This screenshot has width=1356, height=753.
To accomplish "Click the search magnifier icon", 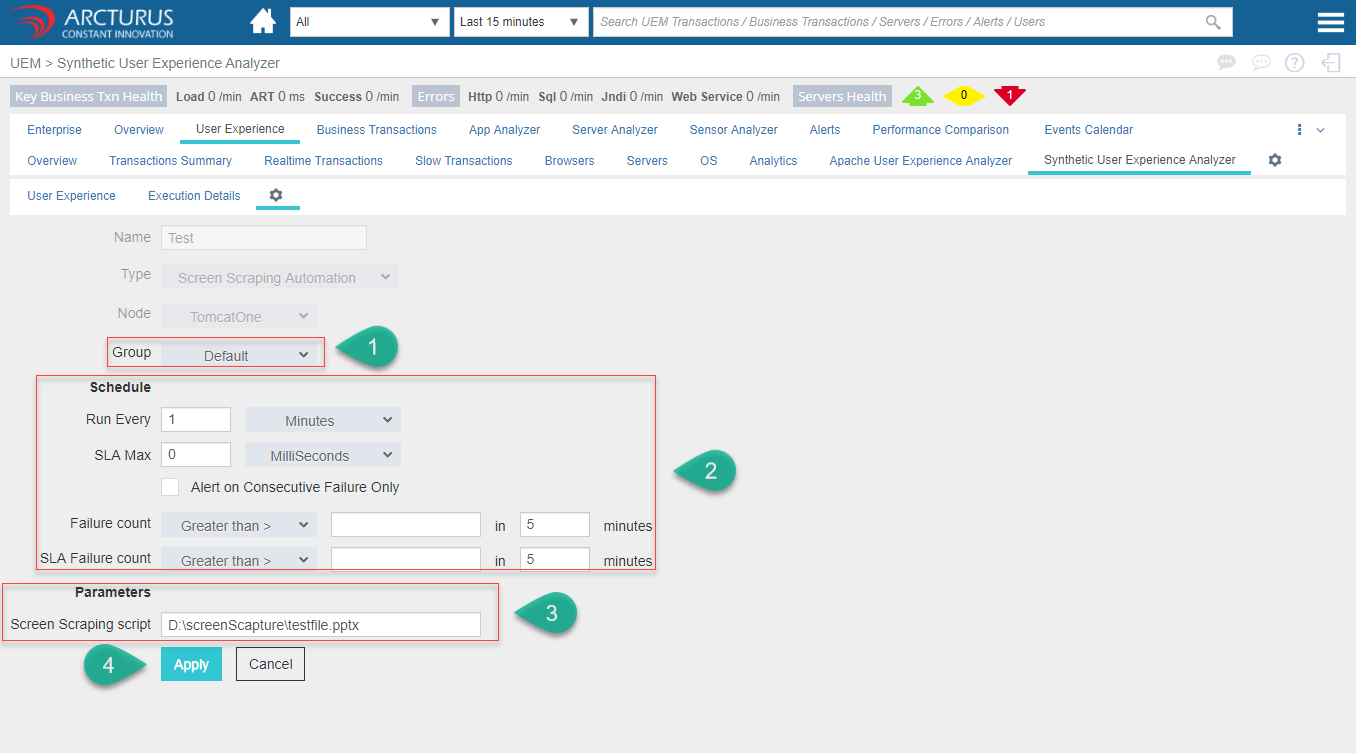I will point(1213,22).
